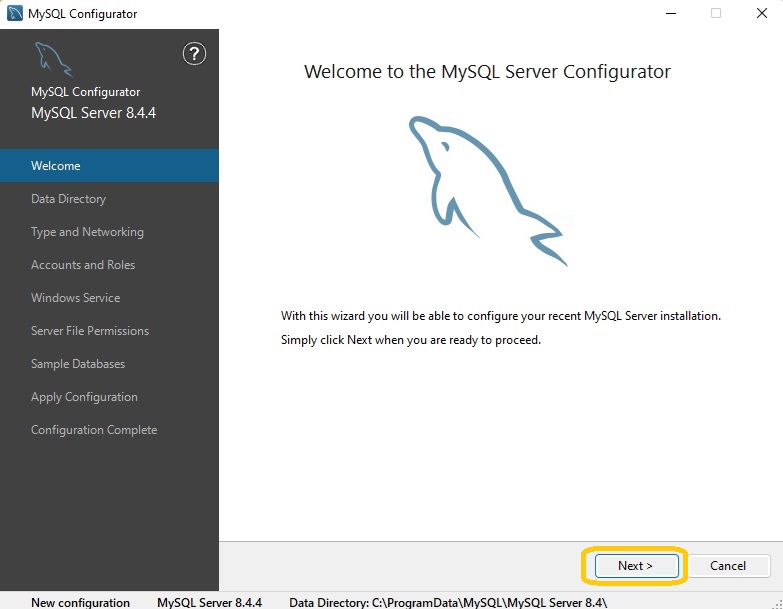The height and width of the screenshot is (609, 783).
Task: Click 'MySQL Server 8.4.4' in the status bar
Action: pyautogui.click(x=209, y=603)
